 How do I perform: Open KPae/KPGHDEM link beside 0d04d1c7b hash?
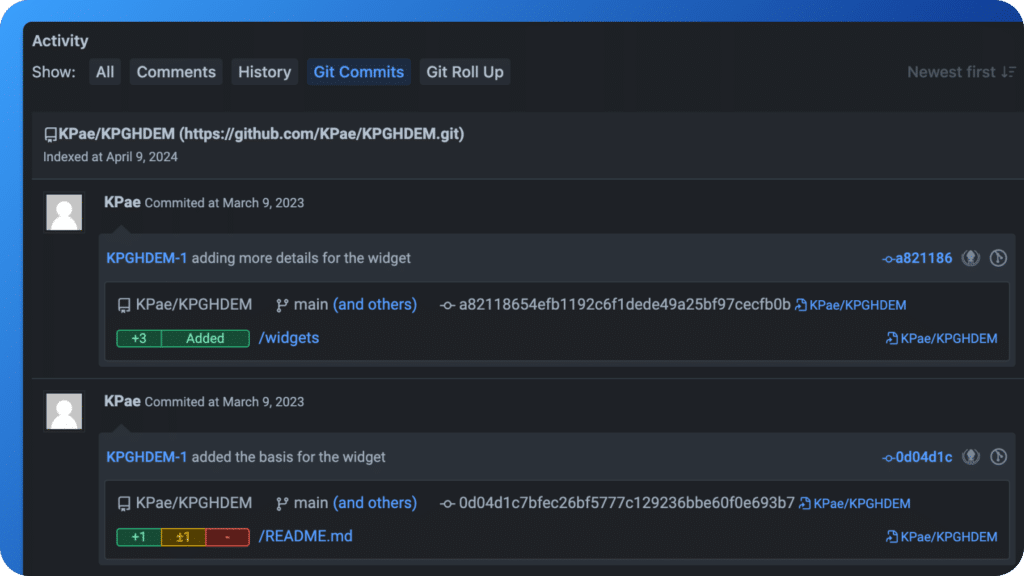[x=855, y=504]
